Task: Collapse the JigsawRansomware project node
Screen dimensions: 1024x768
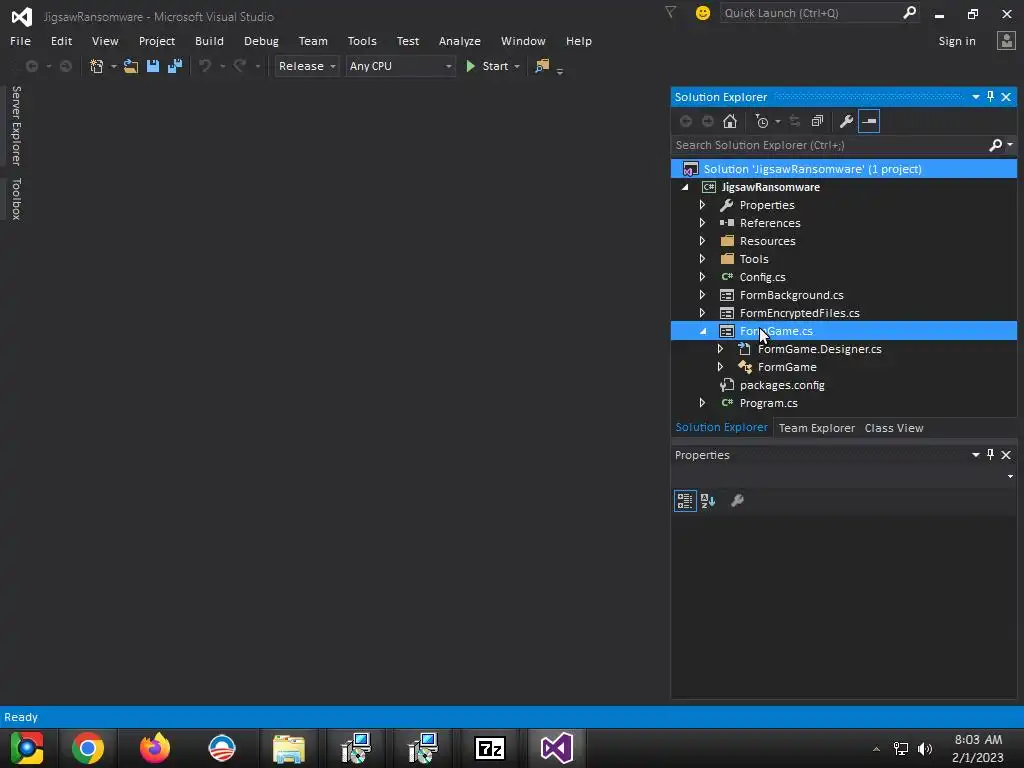Action: (x=685, y=187)
